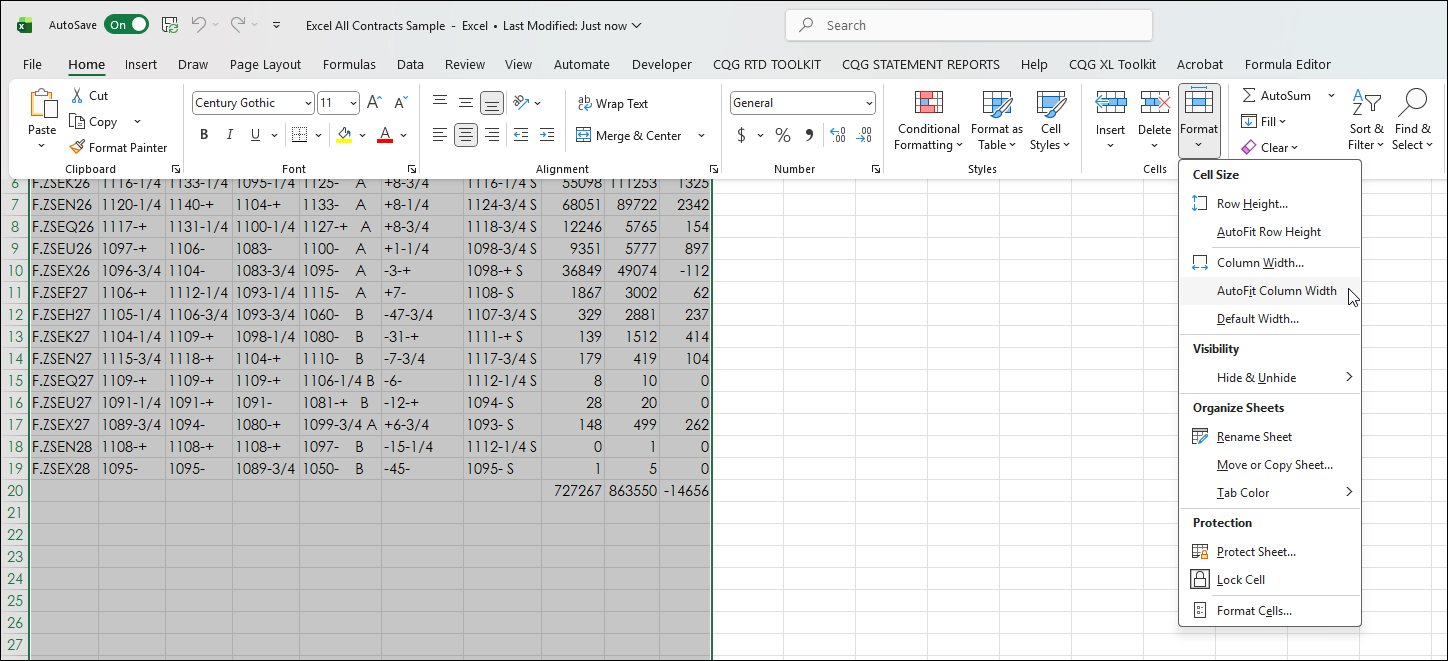Click the Format Painter icon

tap(78, 147)
